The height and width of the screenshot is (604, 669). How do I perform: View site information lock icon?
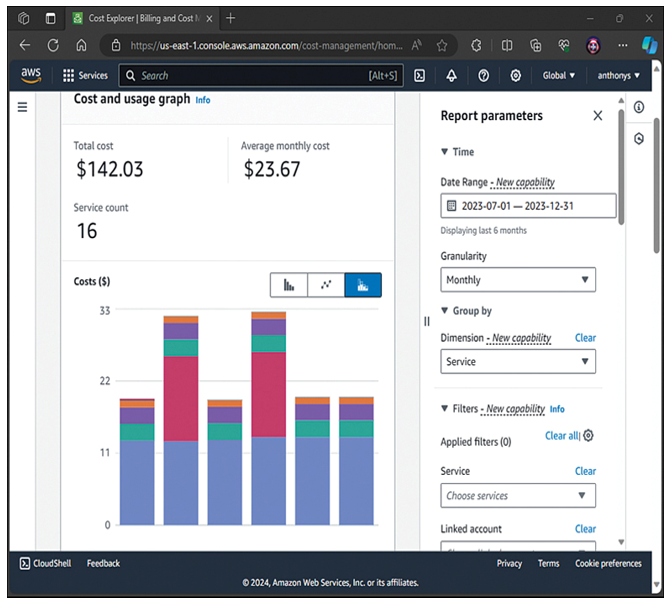coord(116,45)
